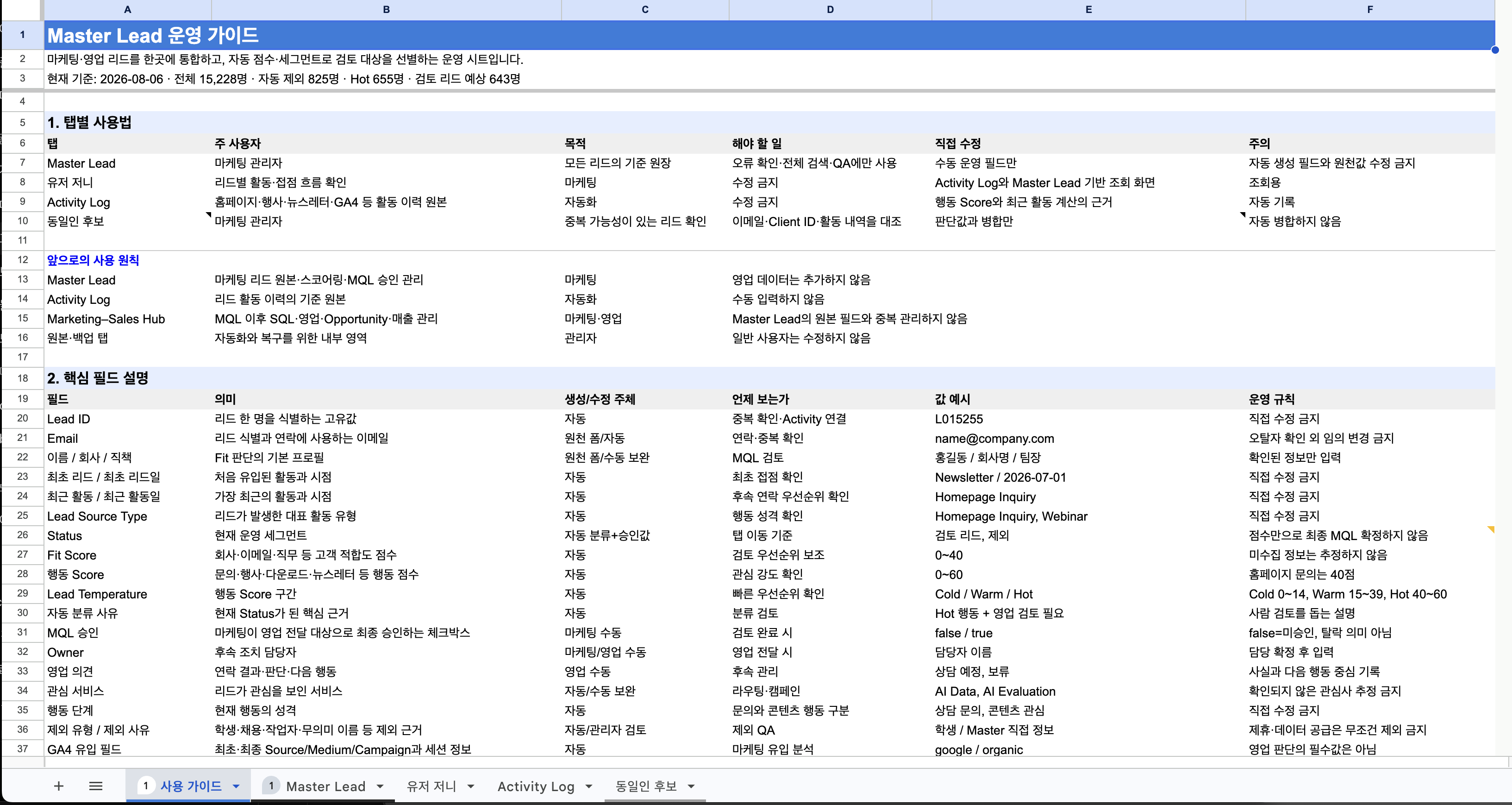
Task: Select column E header
Action: click(x=1088, y=9)
